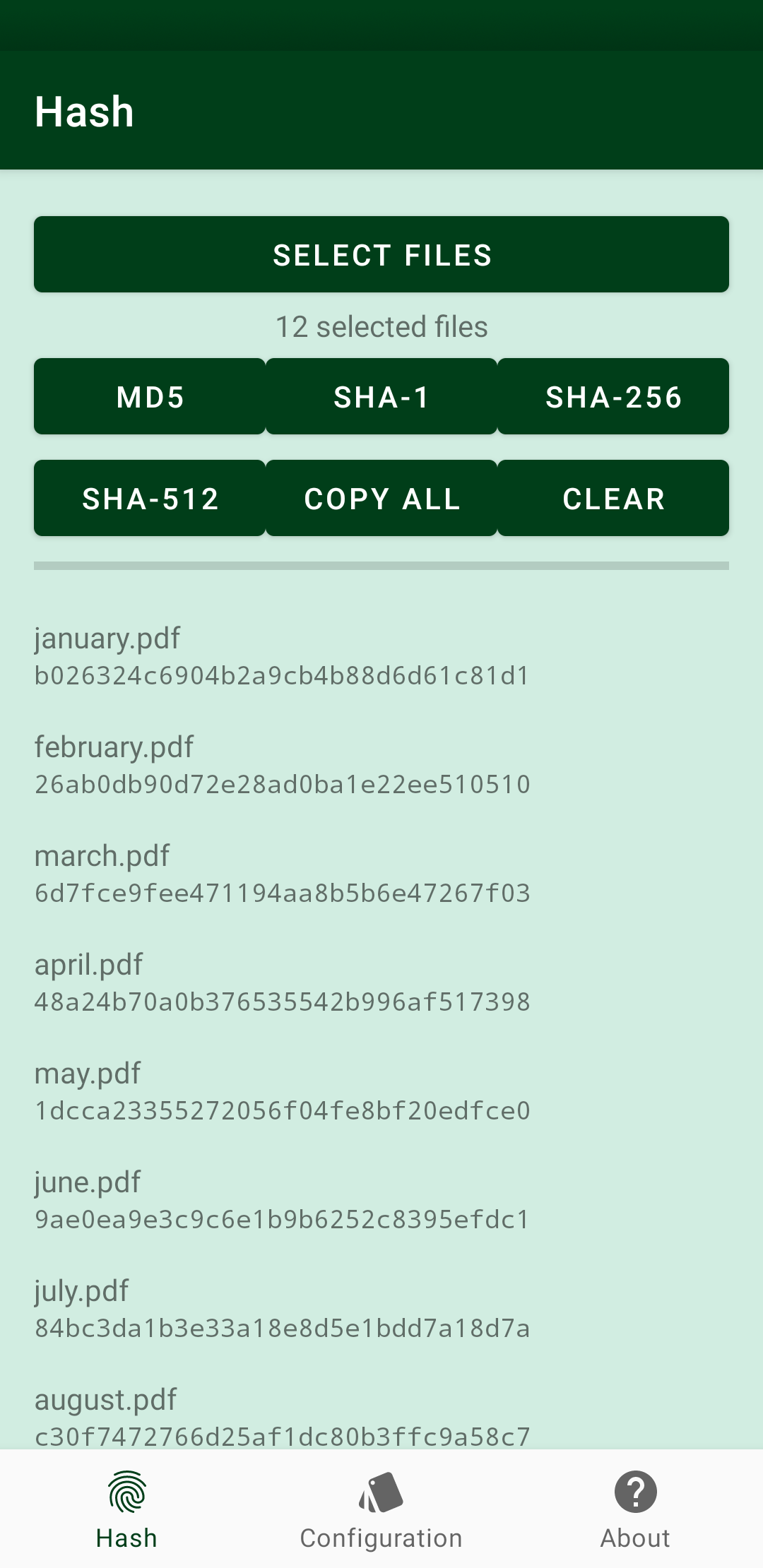763x1568 pixels.
Task: Tap the august.pdf file name
Action: pos(105,1400)
